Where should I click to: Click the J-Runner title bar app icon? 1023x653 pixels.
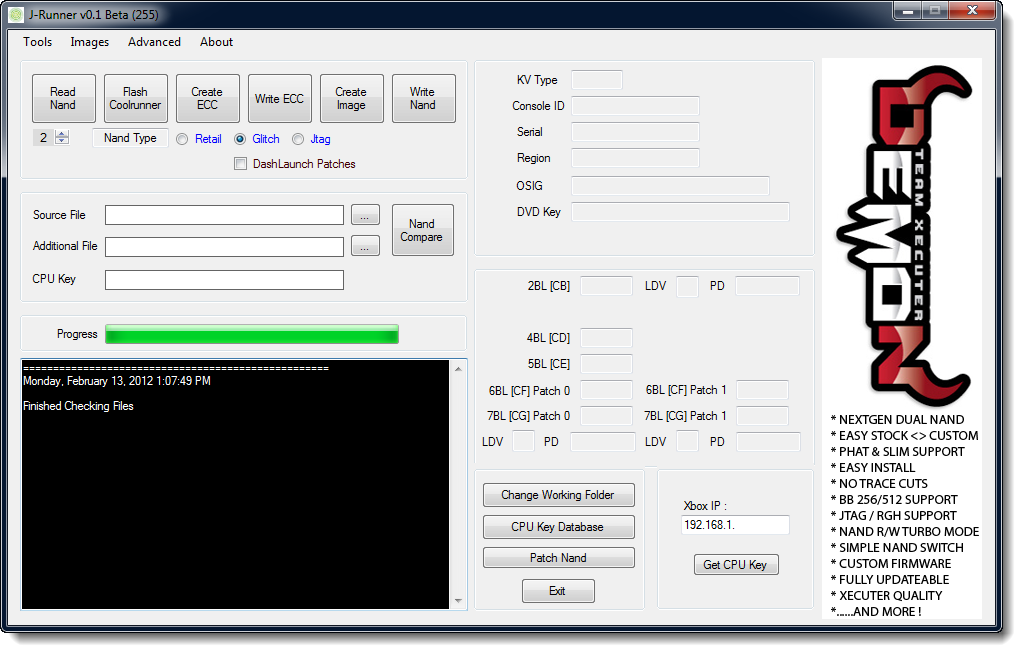pyautogui.click(x=16, y=15)
